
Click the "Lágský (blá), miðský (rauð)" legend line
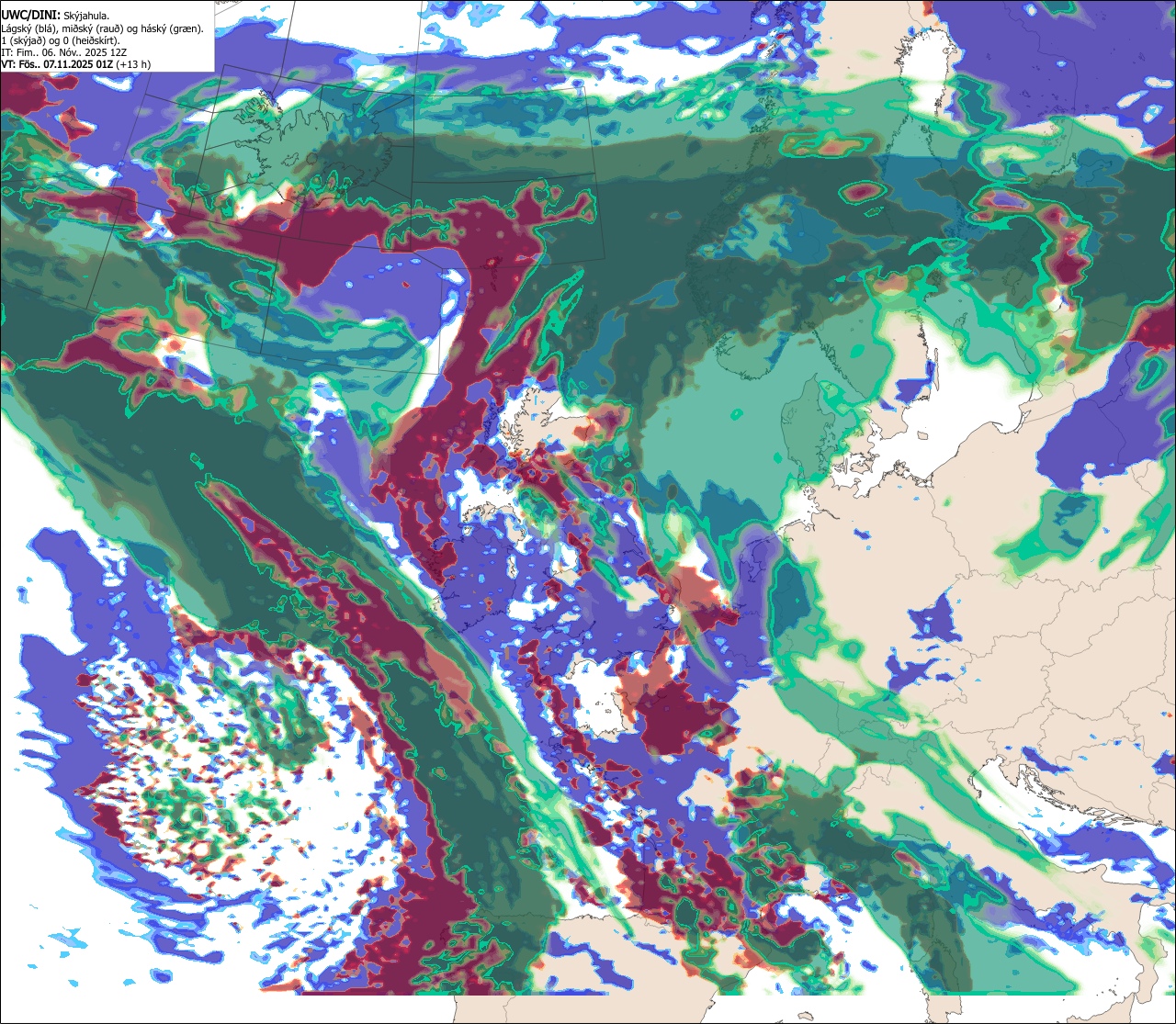[103, 28]
